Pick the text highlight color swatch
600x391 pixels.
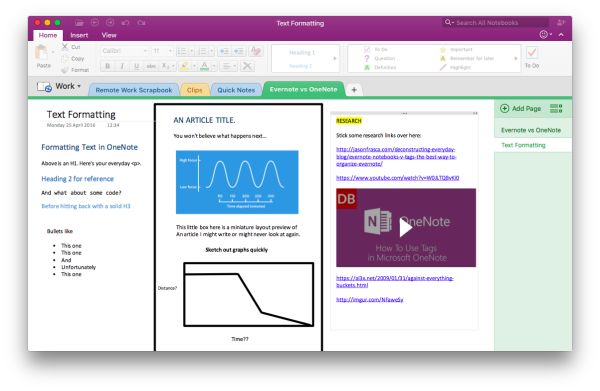click(x=184, y=66)
